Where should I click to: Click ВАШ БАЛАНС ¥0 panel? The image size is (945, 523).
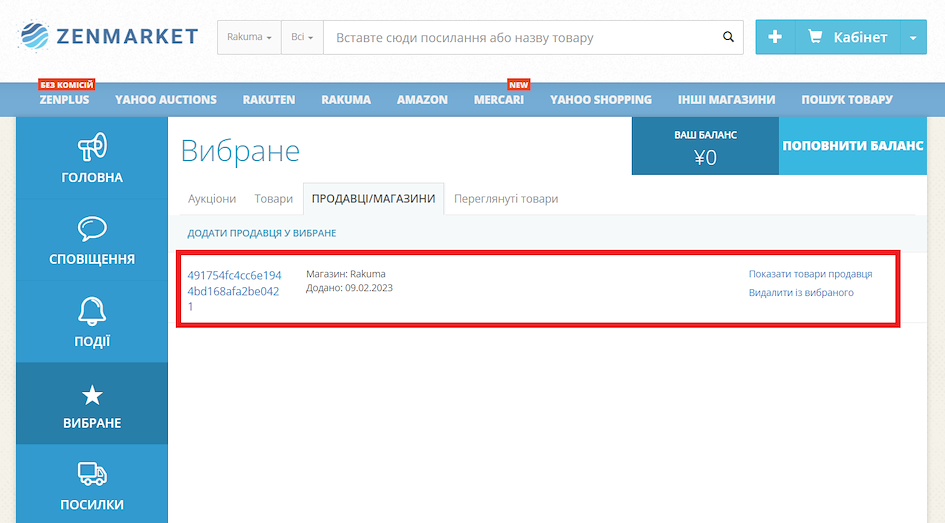click(x=705, y=146)
